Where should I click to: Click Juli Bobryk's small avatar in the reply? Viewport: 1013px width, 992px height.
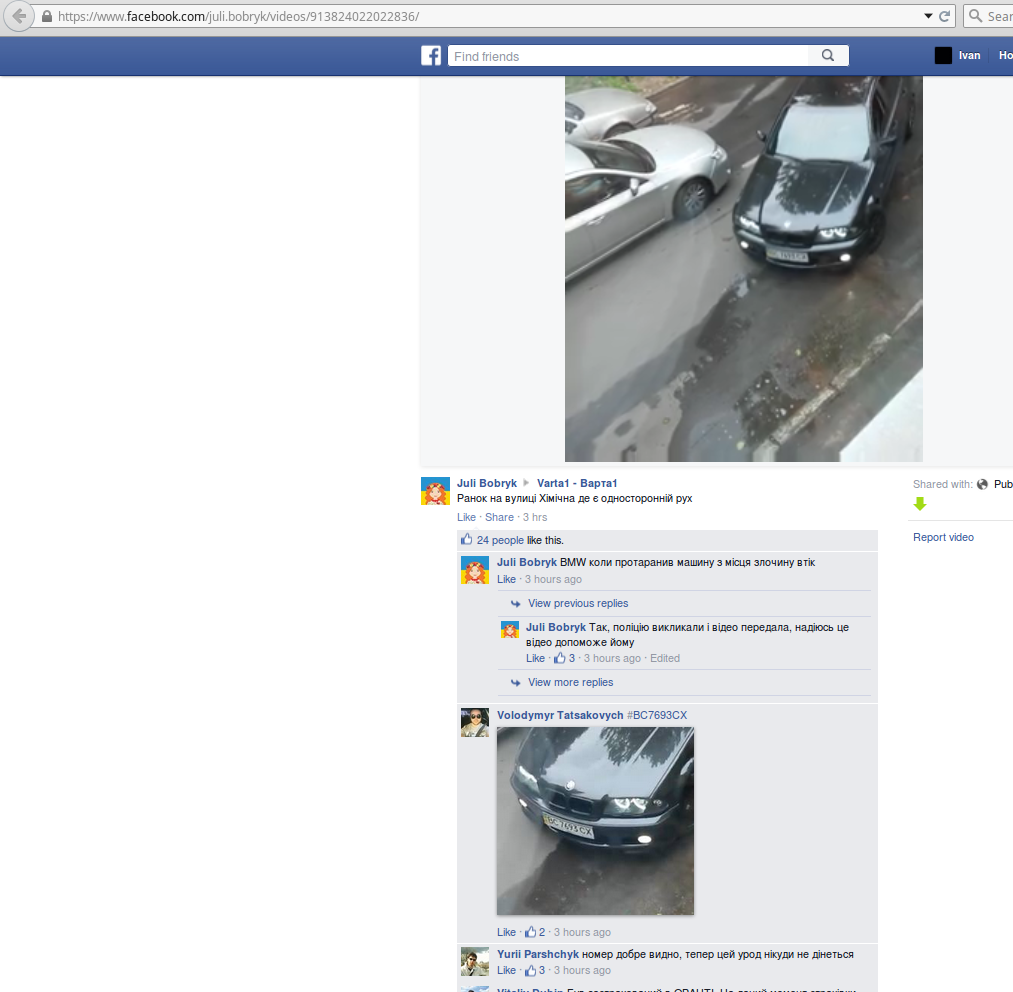[510, 629]
